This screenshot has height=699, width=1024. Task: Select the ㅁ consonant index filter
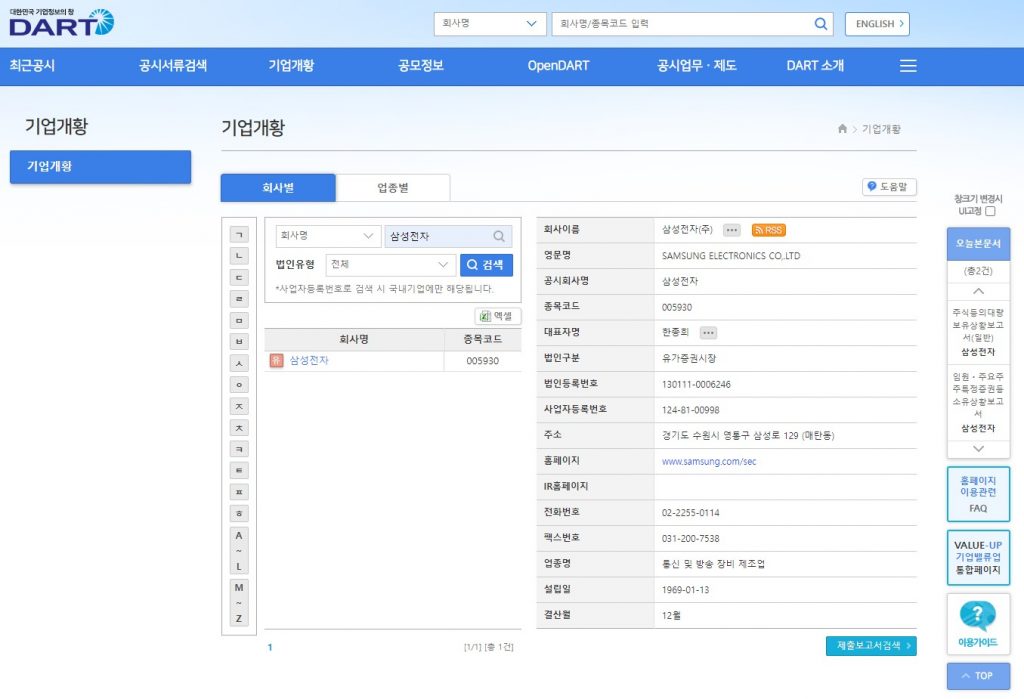coord(239,320)
